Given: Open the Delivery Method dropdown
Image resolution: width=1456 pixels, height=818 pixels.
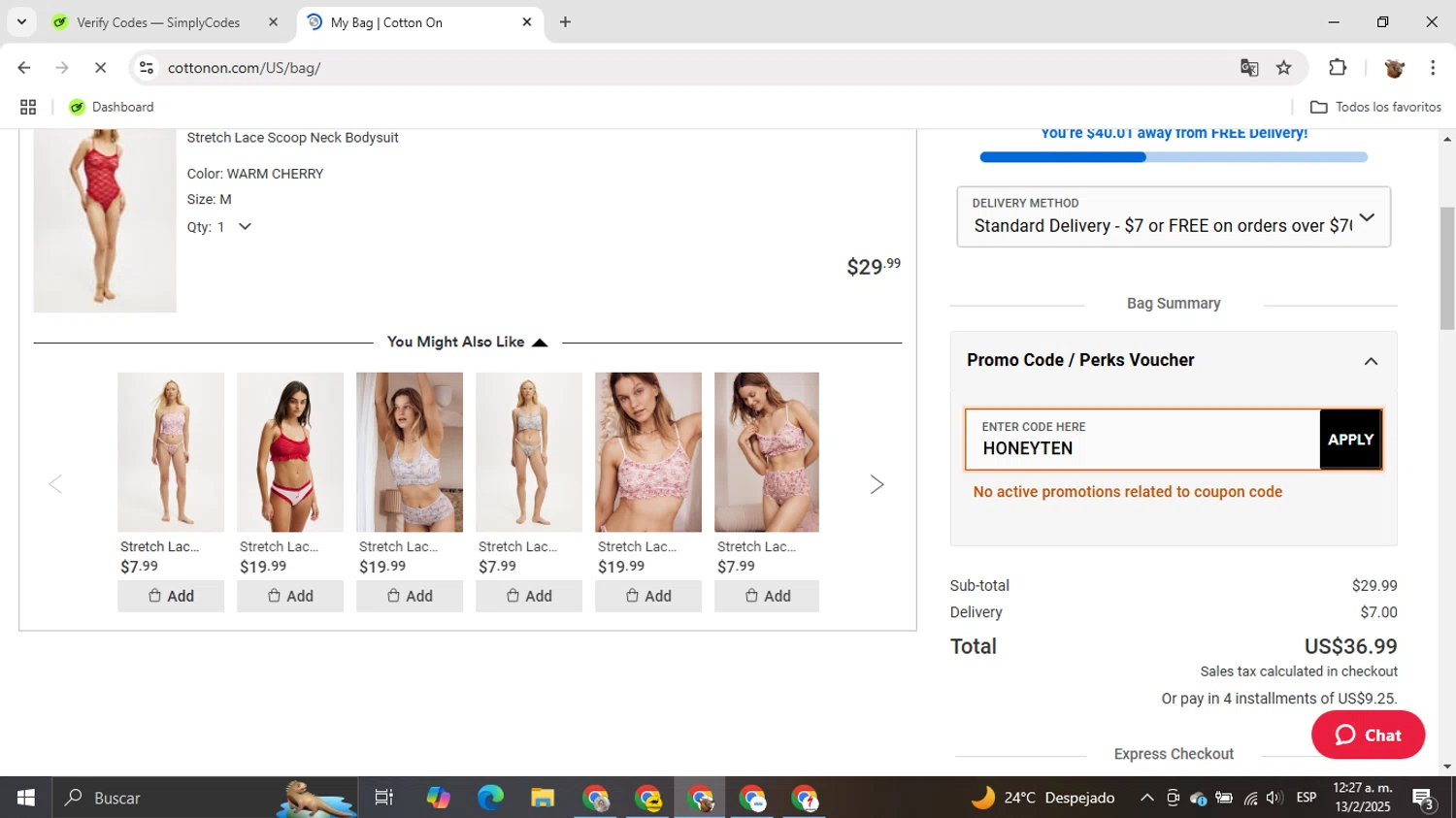Looking at the screenshot, I should click(x=1174, y=216).
